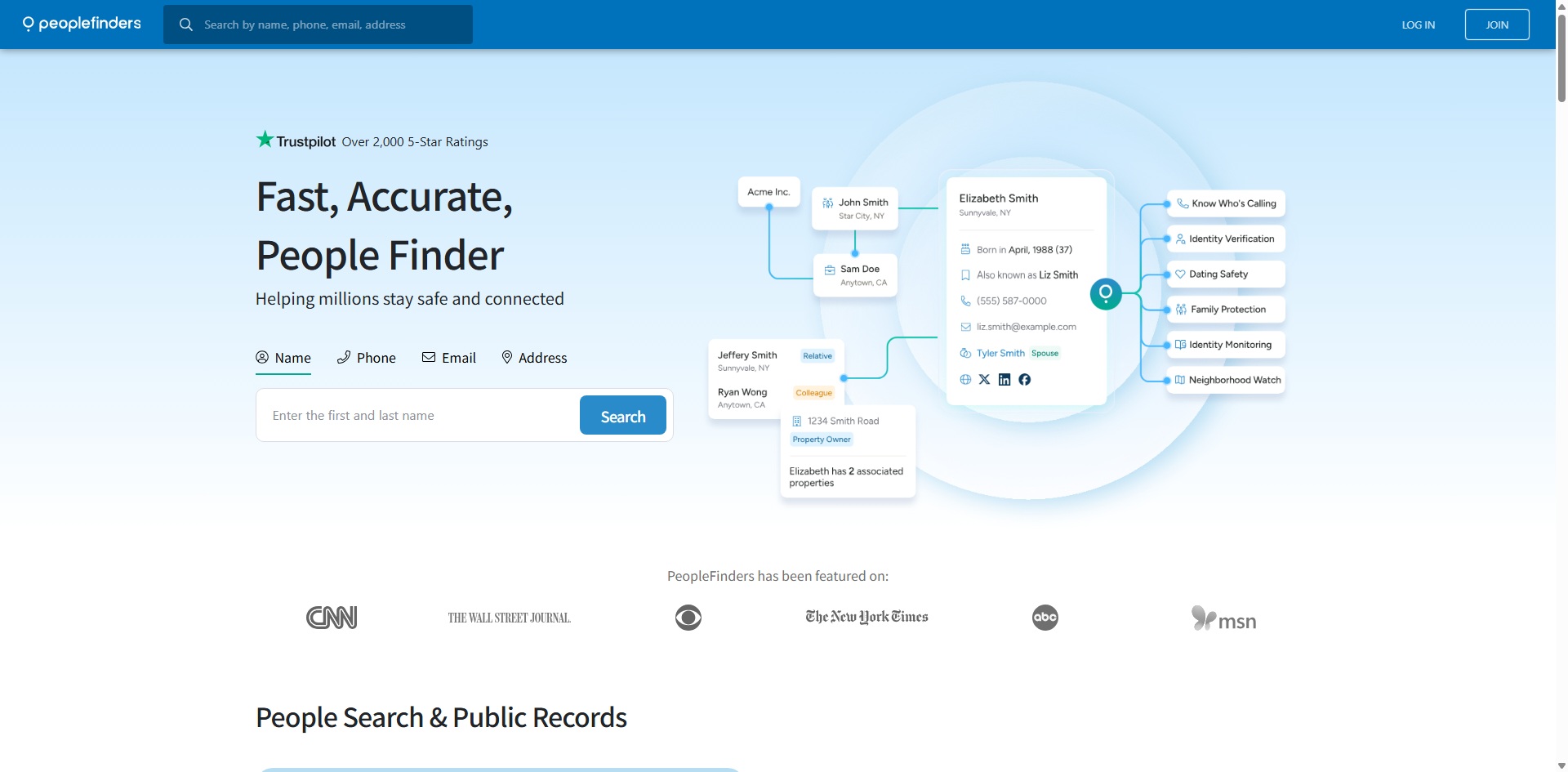Click the calendar icon beside Born in April
Image resolution: width=1568 pixels, height=772 pixels.
pos(965,249)
